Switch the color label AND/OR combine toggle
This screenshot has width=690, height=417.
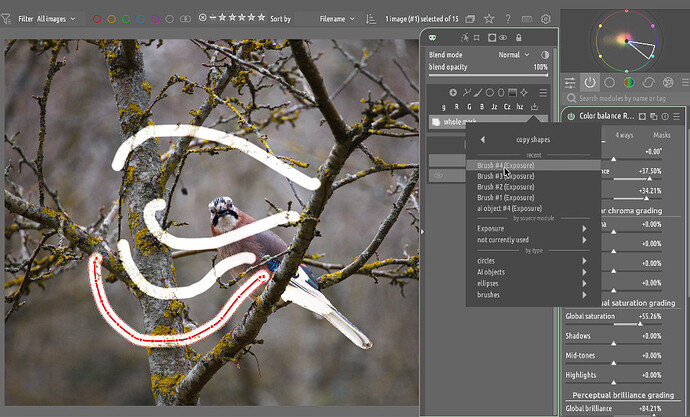(186, 19)
